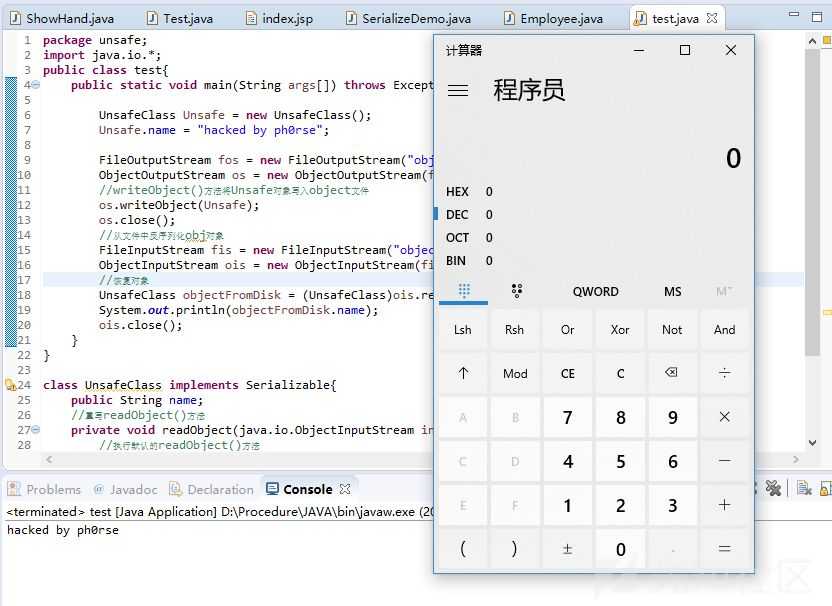Click the Or key
The height and width of the screenshot is (606, 832).
[x=567, y=330]
